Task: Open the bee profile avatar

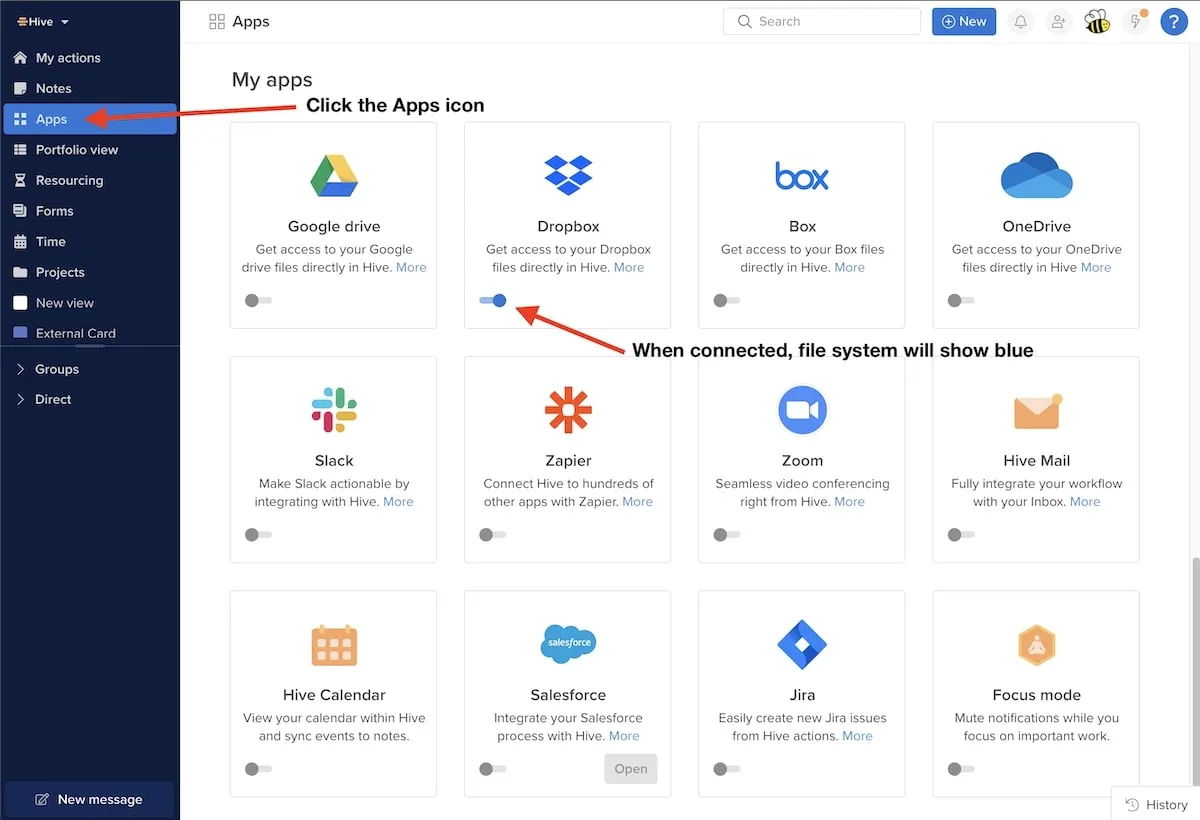Action: (1097, 21)
